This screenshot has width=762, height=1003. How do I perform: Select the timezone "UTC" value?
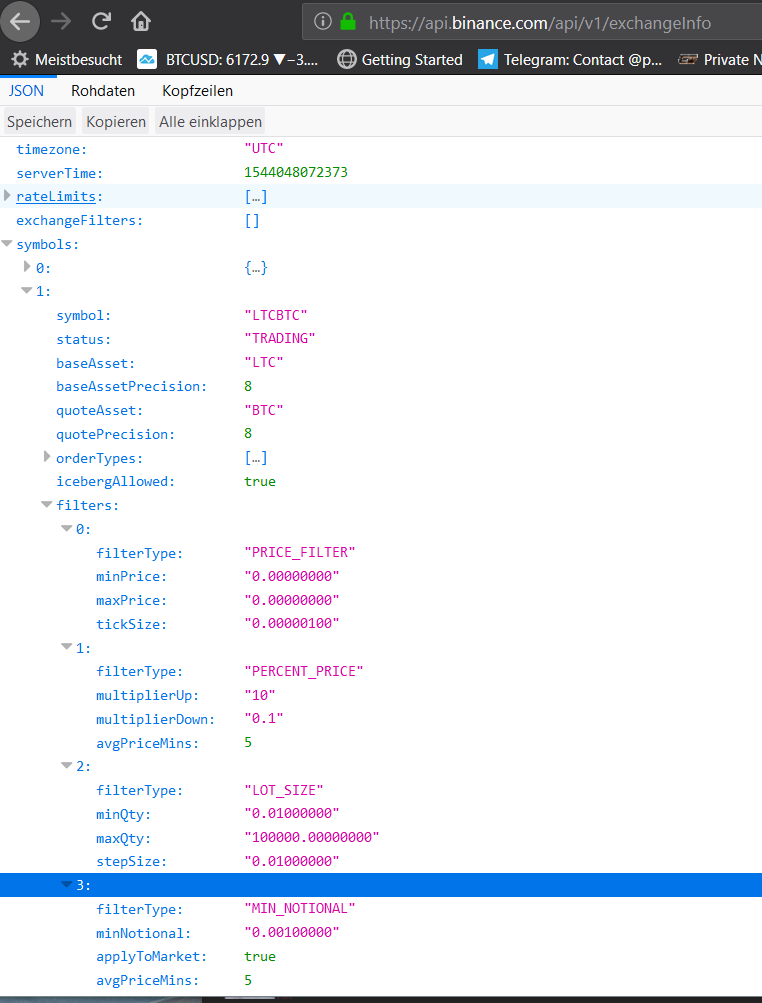(264, 149)
